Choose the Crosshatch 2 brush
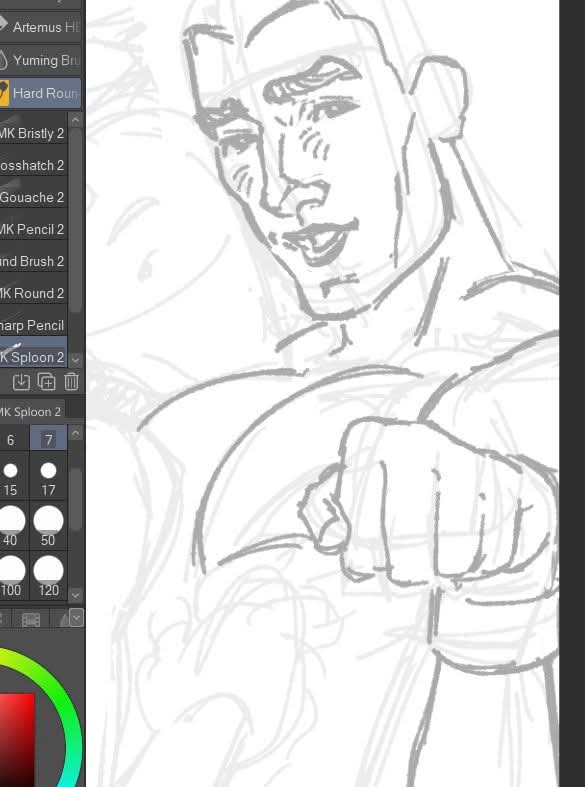The height and width of the screenshot is (787, 585). [33, 165]
